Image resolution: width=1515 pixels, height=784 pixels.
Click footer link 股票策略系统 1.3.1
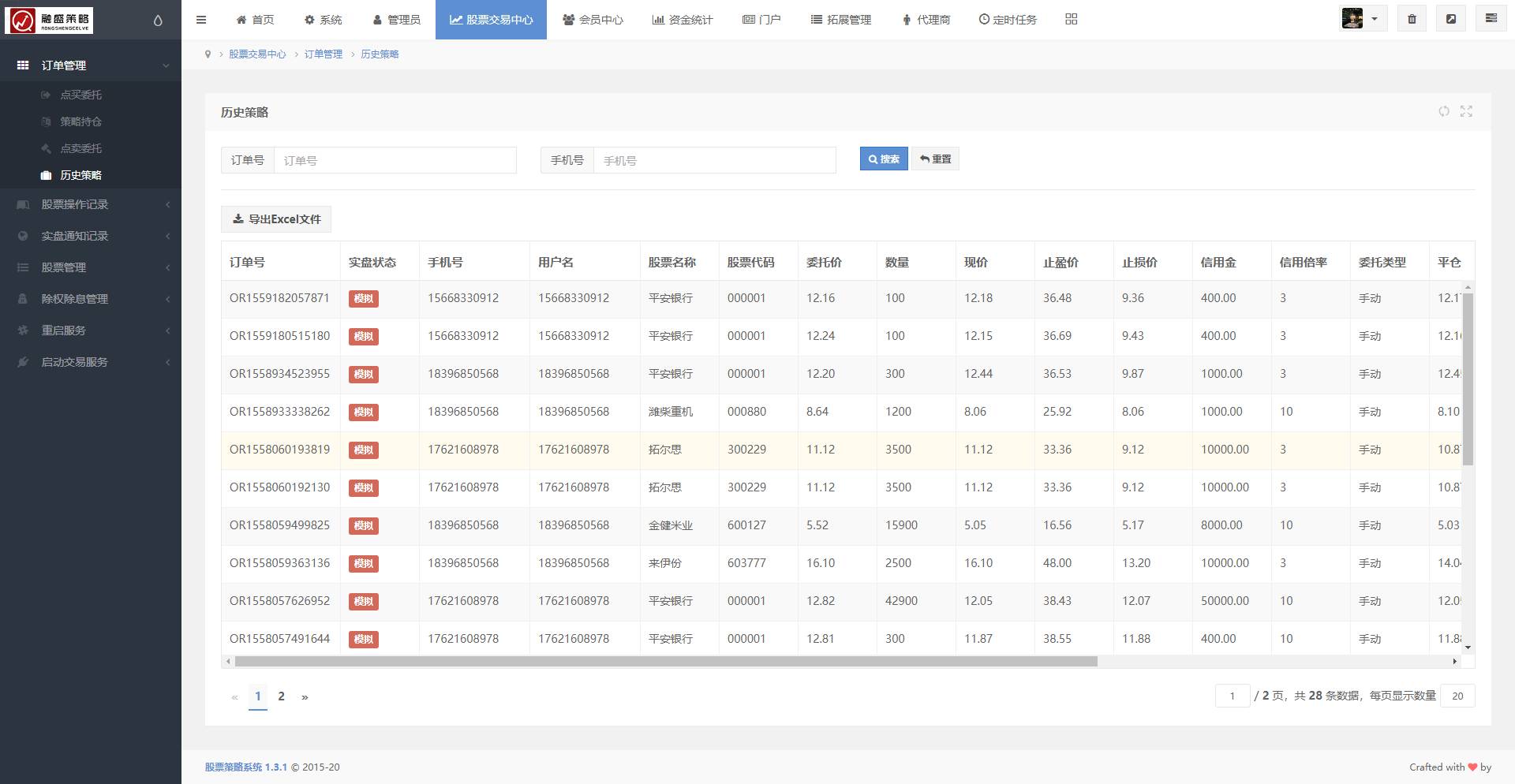[x=246, y=767]
